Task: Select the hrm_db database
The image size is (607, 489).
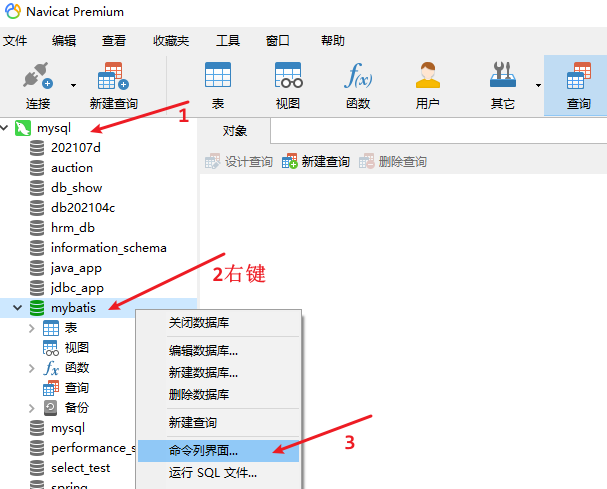Action: tap(73, 228)
